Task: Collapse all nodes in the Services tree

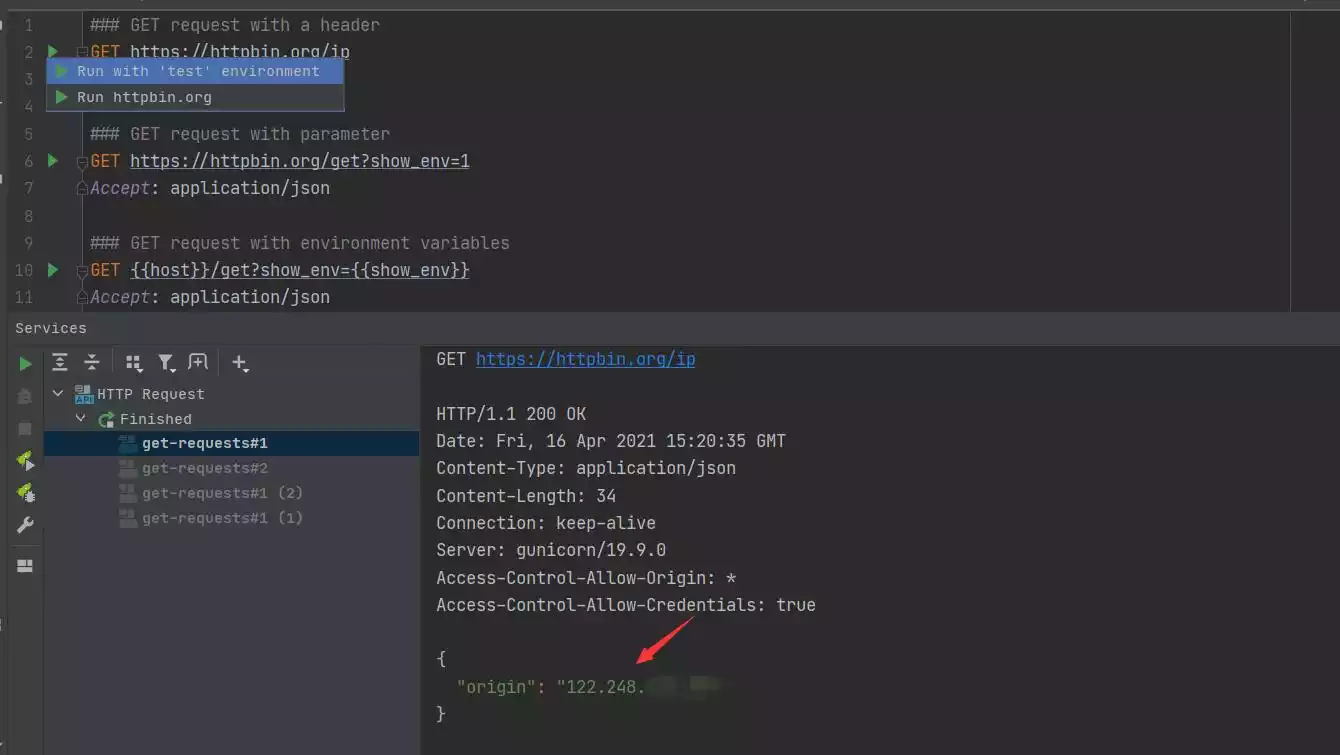Action: click(x=92, y=362)
